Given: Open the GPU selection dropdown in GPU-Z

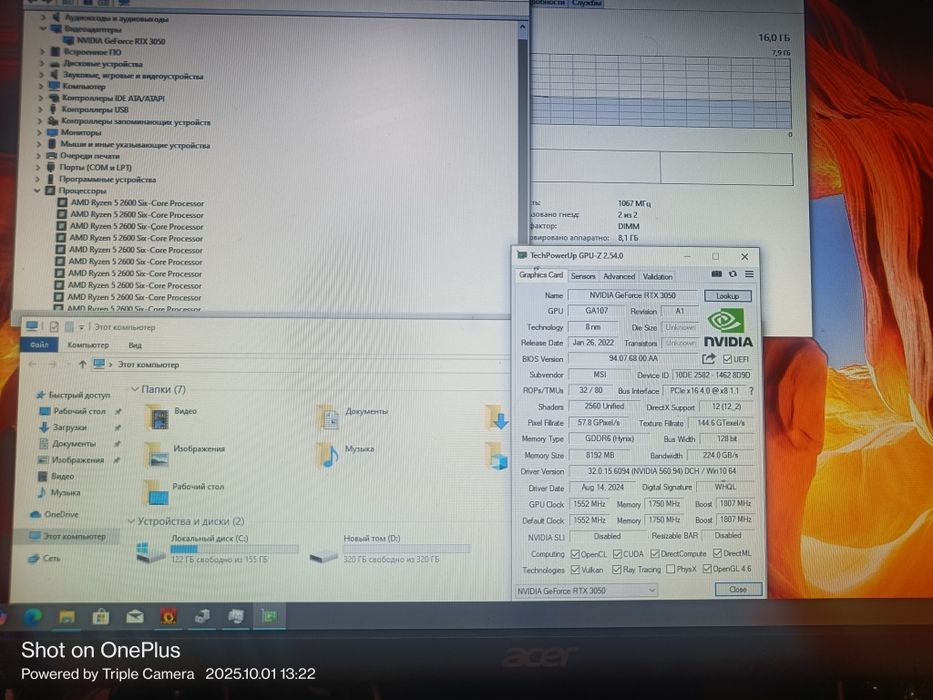Looking at the screenshot, I should pos(586,590).
